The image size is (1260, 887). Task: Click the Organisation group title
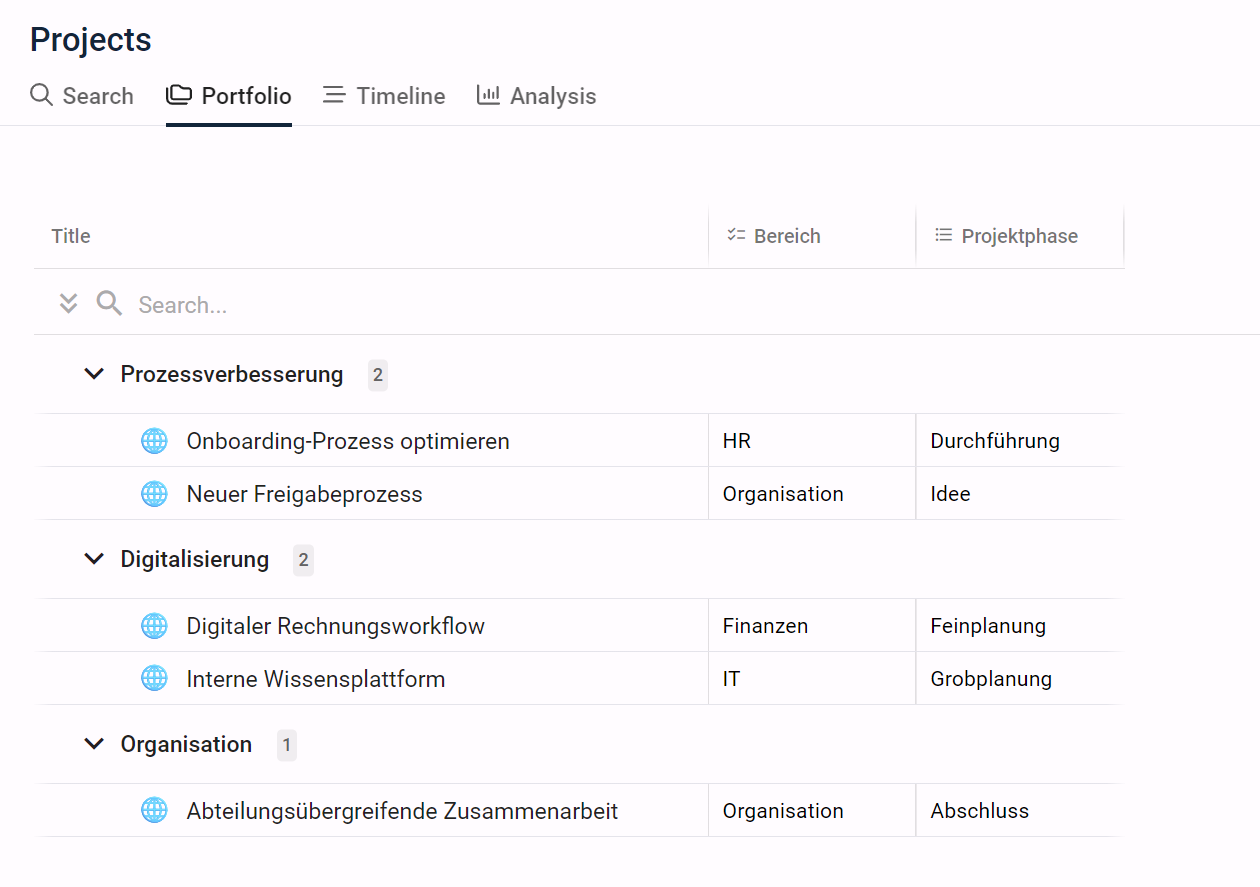click(186, 744)
